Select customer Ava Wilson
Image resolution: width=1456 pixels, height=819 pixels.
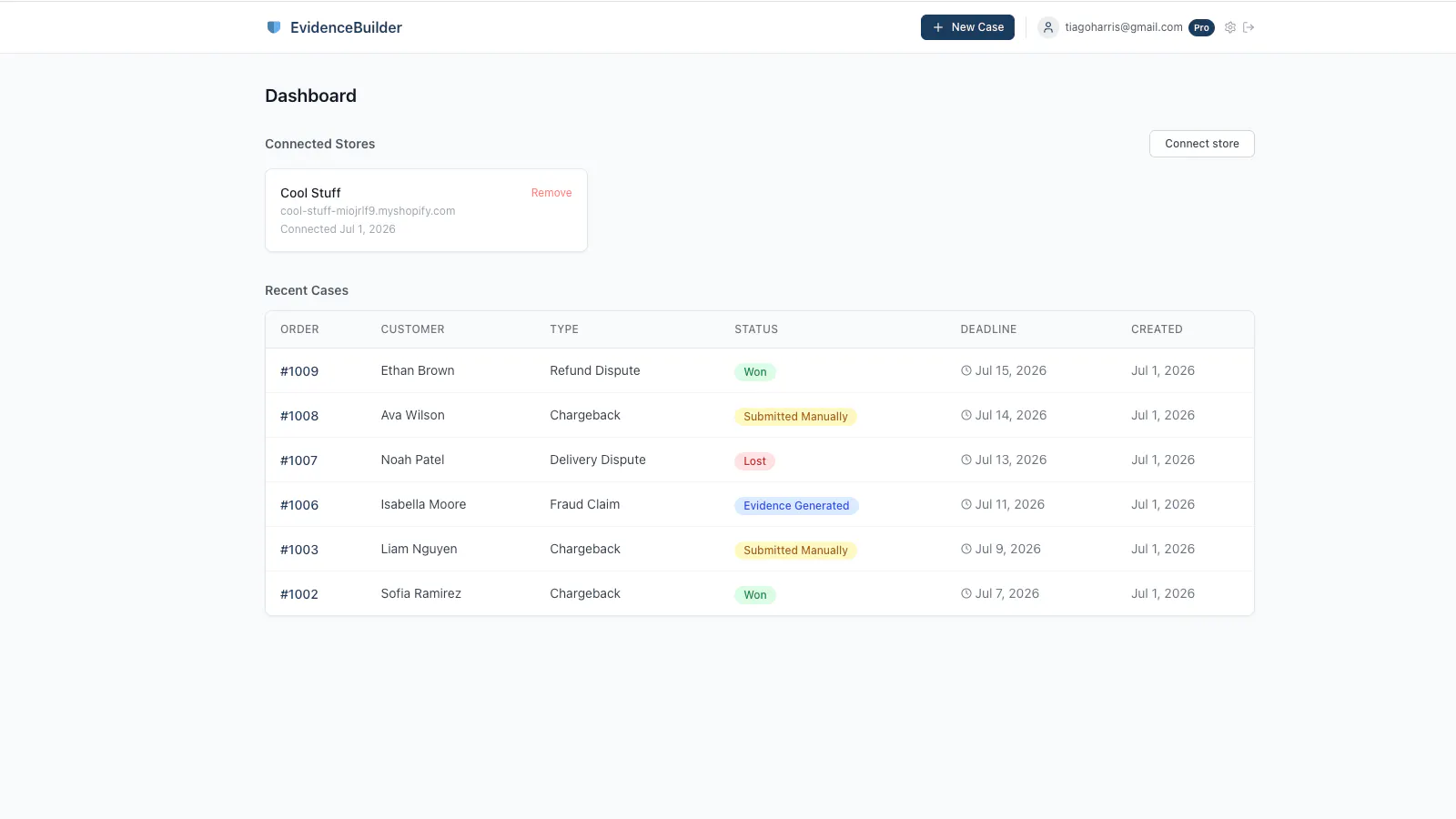coord(413,415)
